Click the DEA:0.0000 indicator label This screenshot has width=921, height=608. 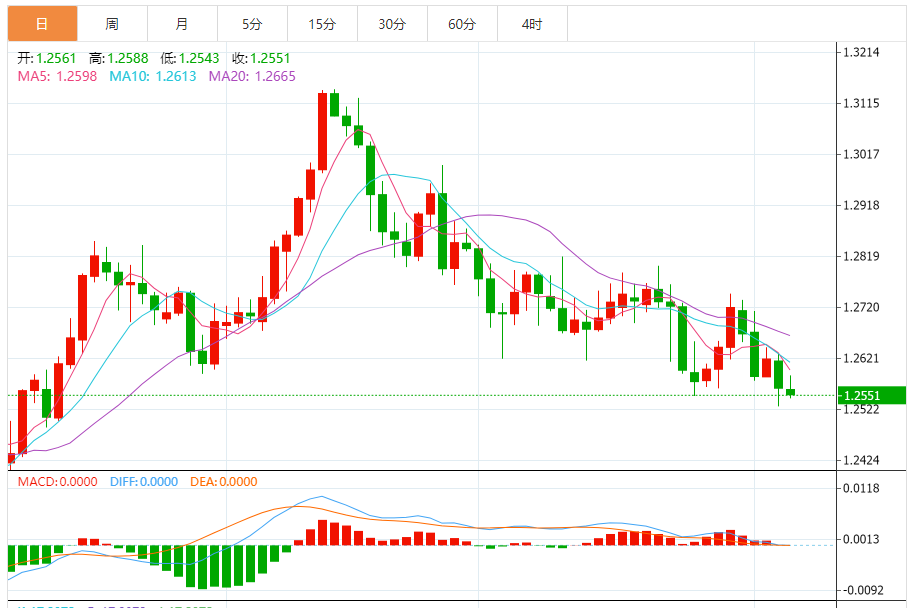coord(224,482)
